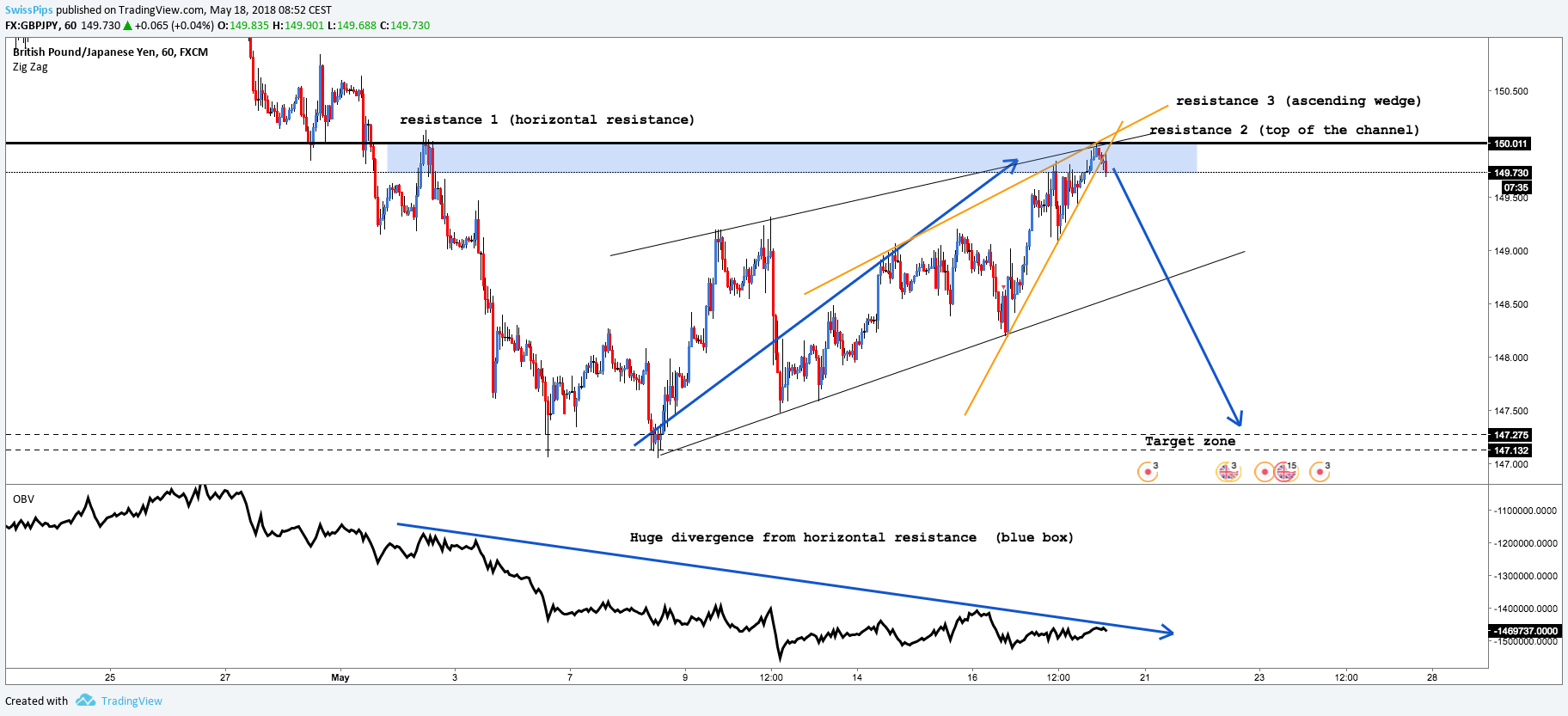Open the UK flag event marker with badge 15
This screenshot has height=716, width=1568.
(1286, 471)
